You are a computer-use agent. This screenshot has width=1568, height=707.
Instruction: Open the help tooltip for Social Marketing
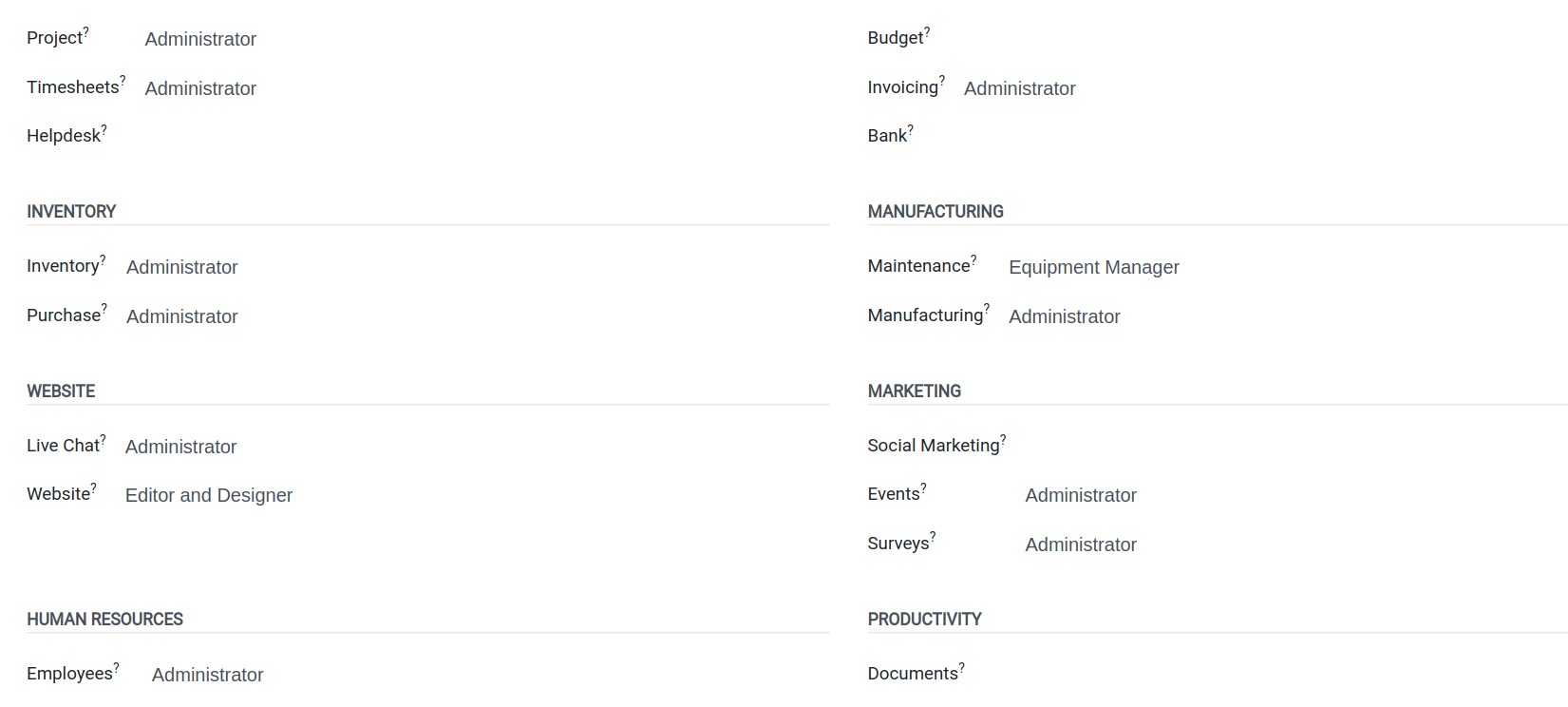pos(1003,440)
